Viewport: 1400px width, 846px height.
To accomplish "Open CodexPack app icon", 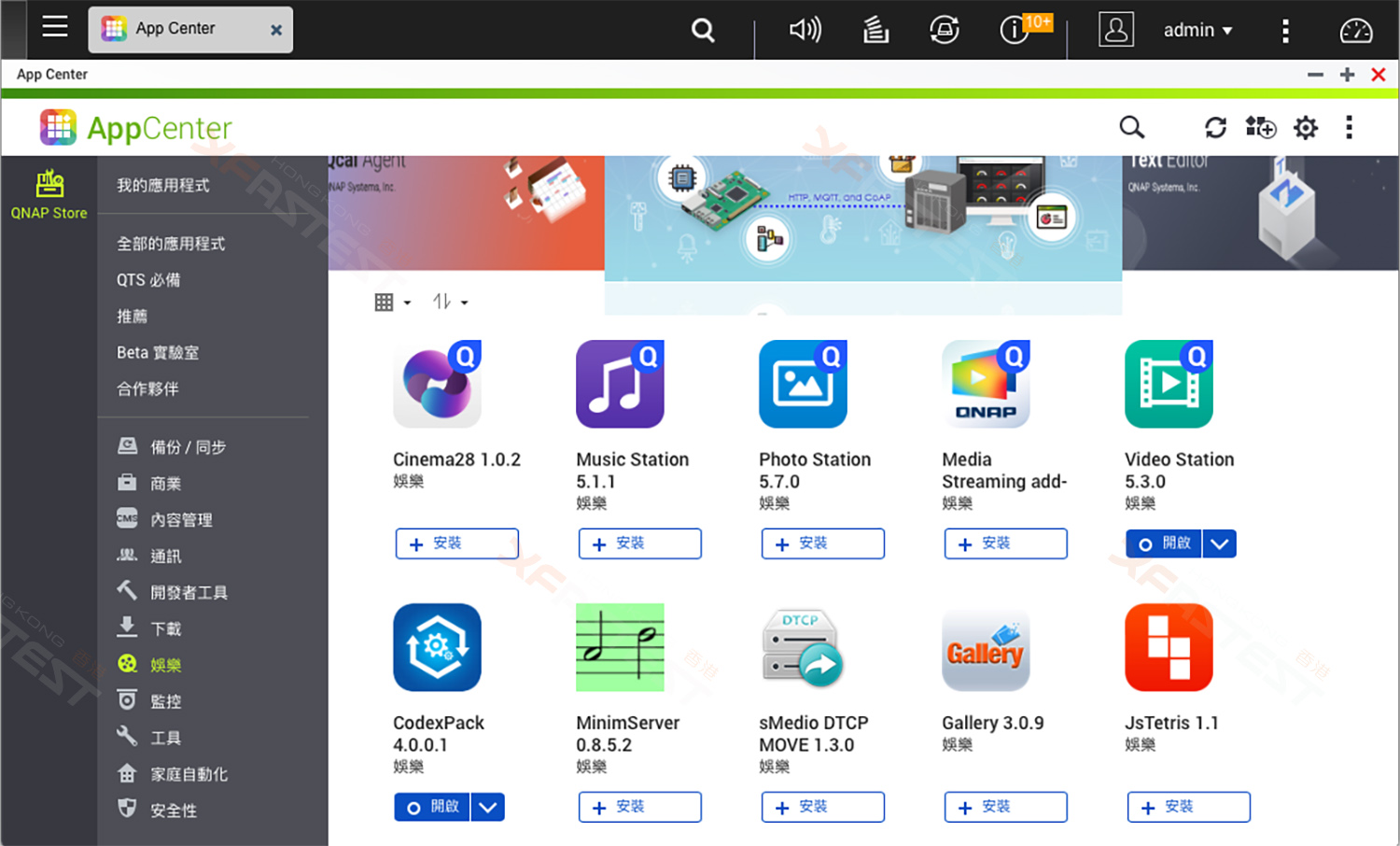I will click(437, 647).
